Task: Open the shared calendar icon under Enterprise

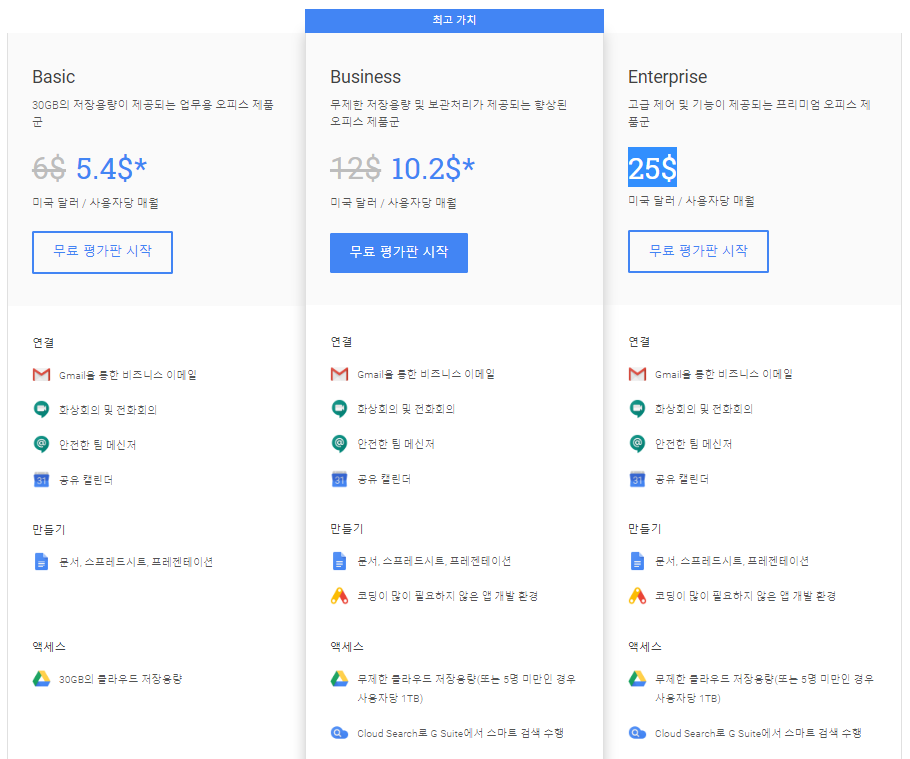Action: (637, 479)
